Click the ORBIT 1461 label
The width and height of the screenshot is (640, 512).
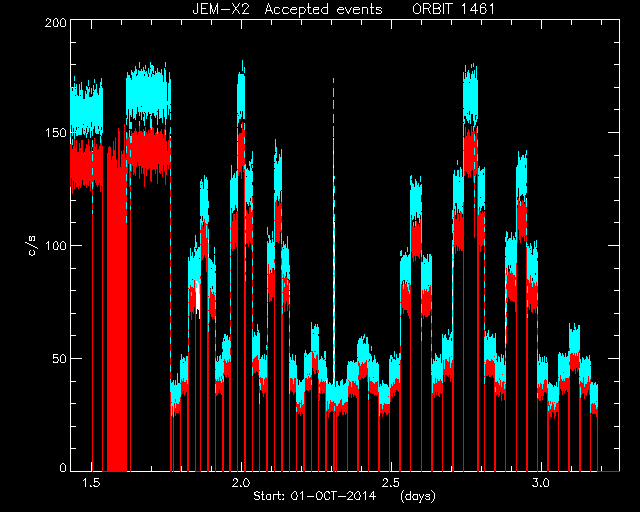pyautogui.click(x=453, y=9)
